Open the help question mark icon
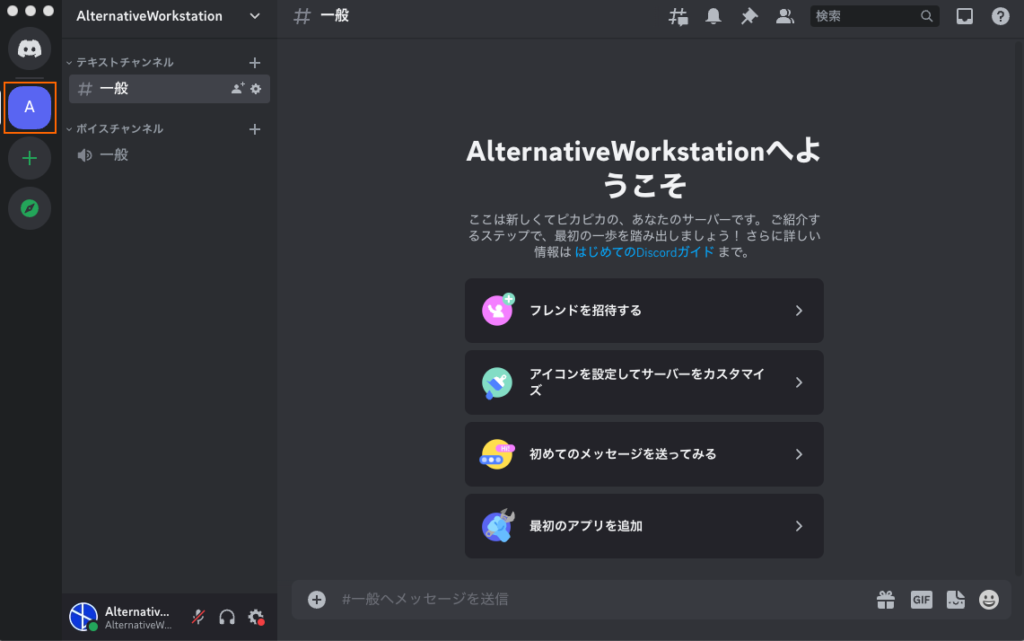1024x641 pixels. pos(1000,16)
